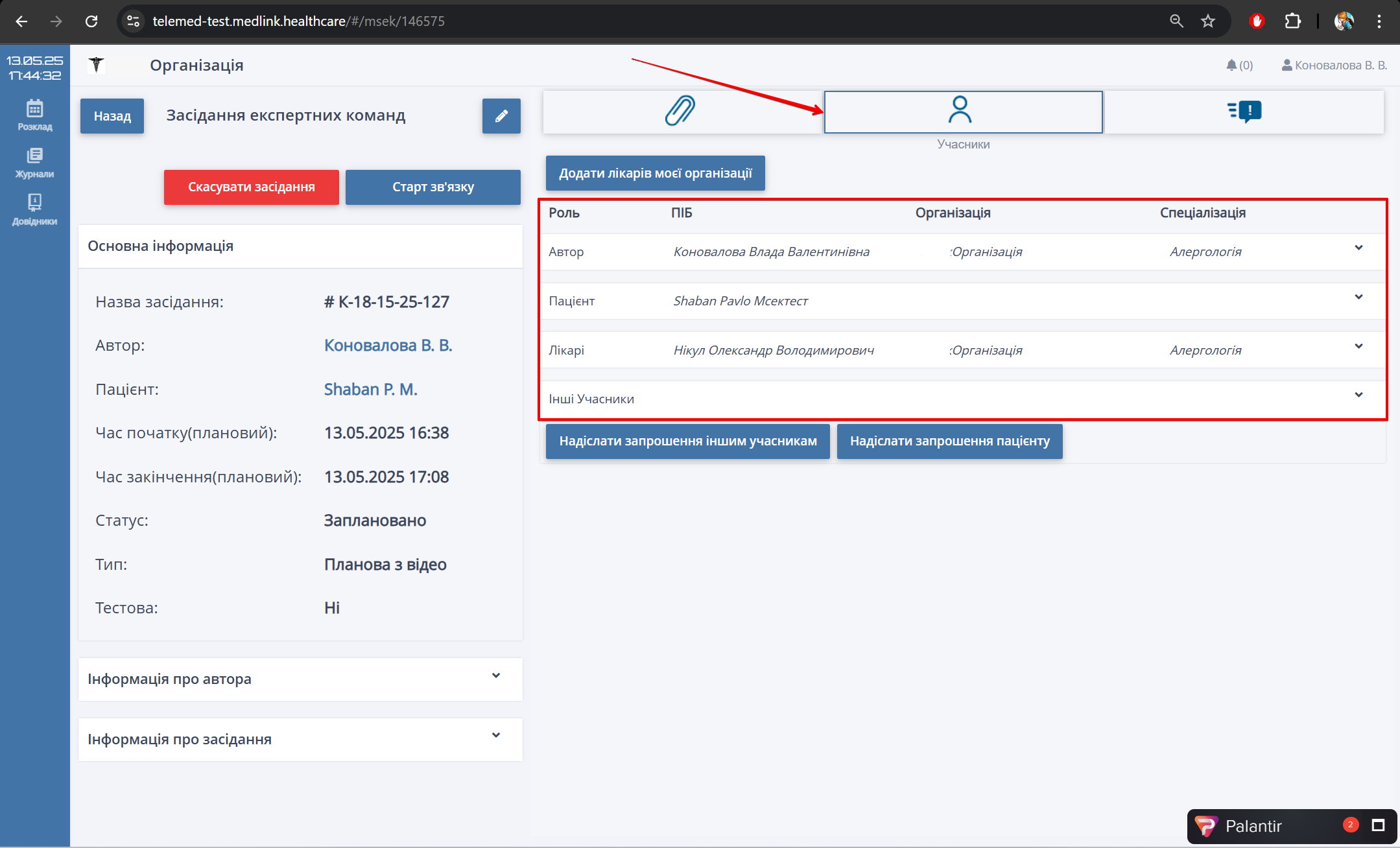The height and width of the screenshot is (848, 1400).
Task: Open the chat alert messages tab
Action: click(1244, 112)
